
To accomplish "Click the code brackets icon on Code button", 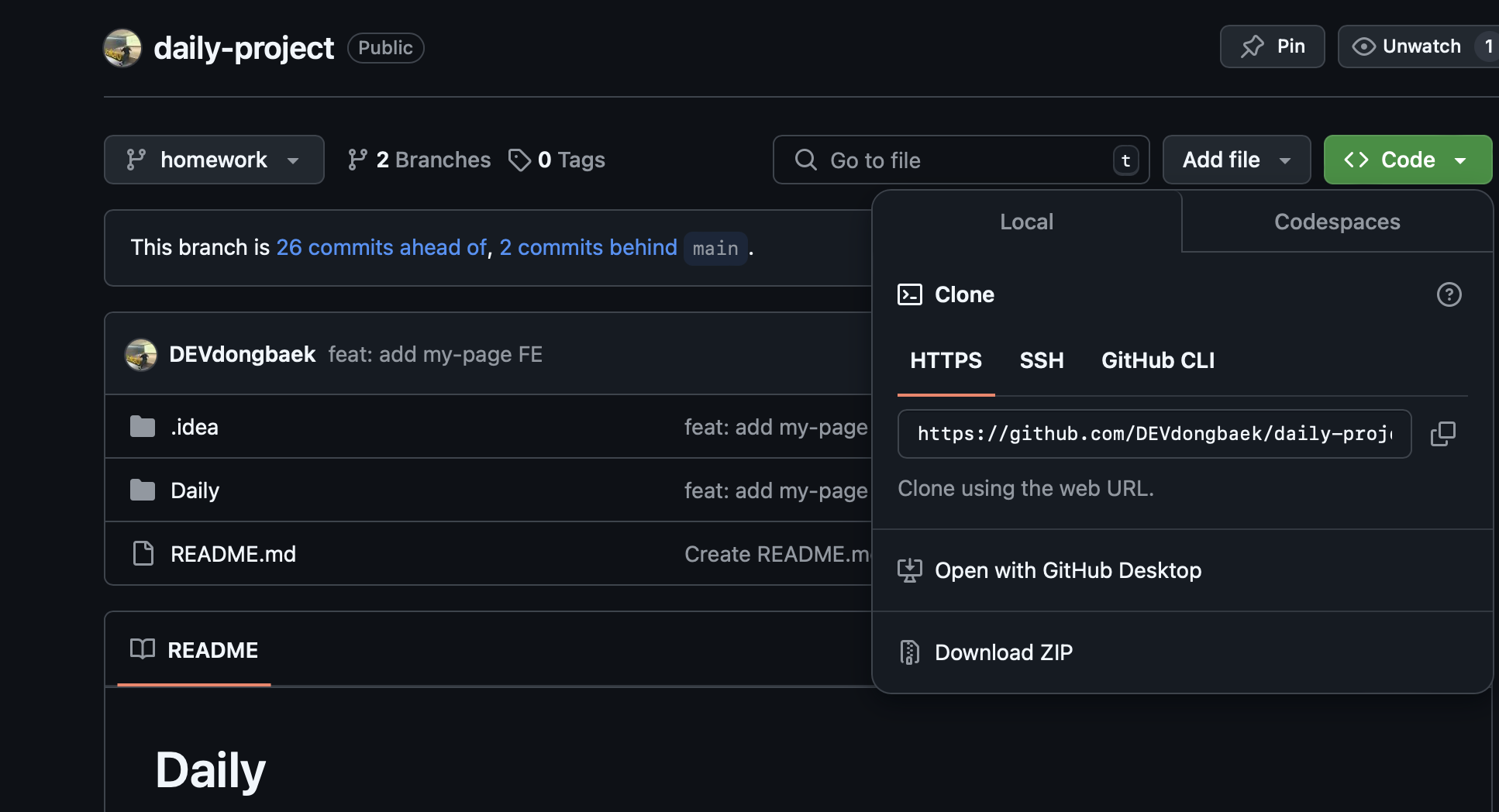I will click(x=1356, y=160).
